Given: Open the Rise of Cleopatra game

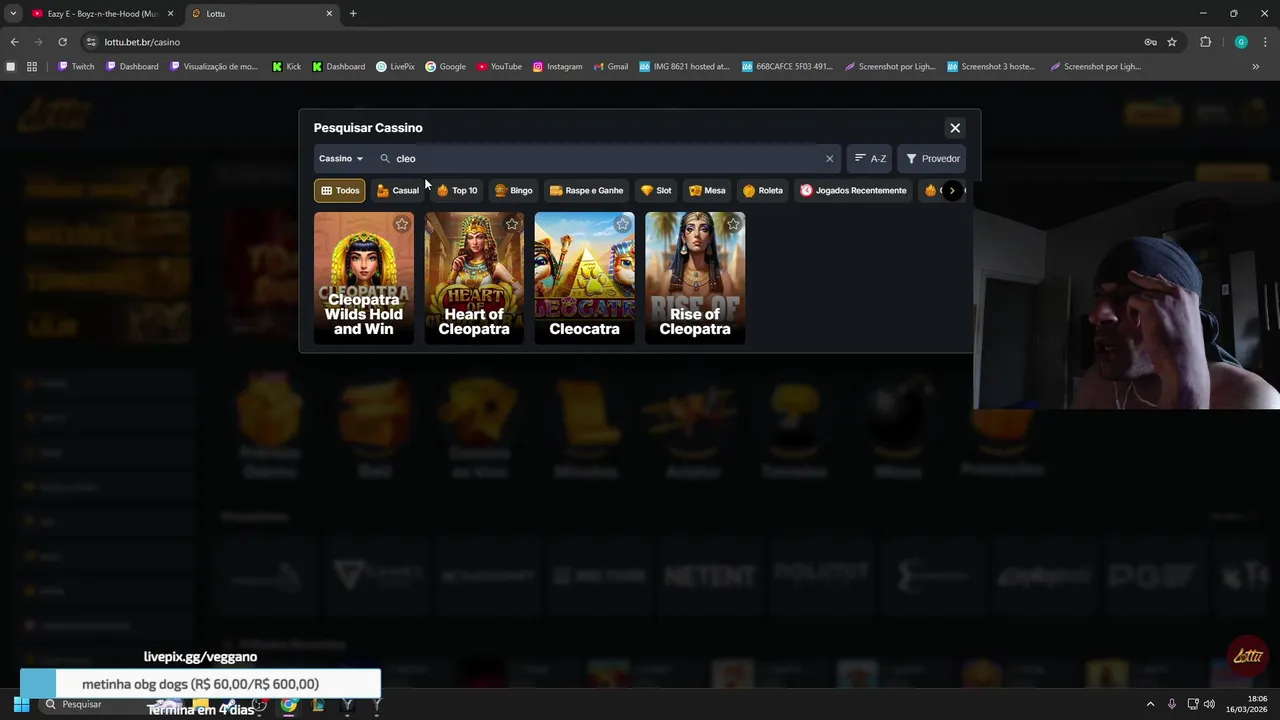Looking at the screenshot, I should click(x=695, y=278).
